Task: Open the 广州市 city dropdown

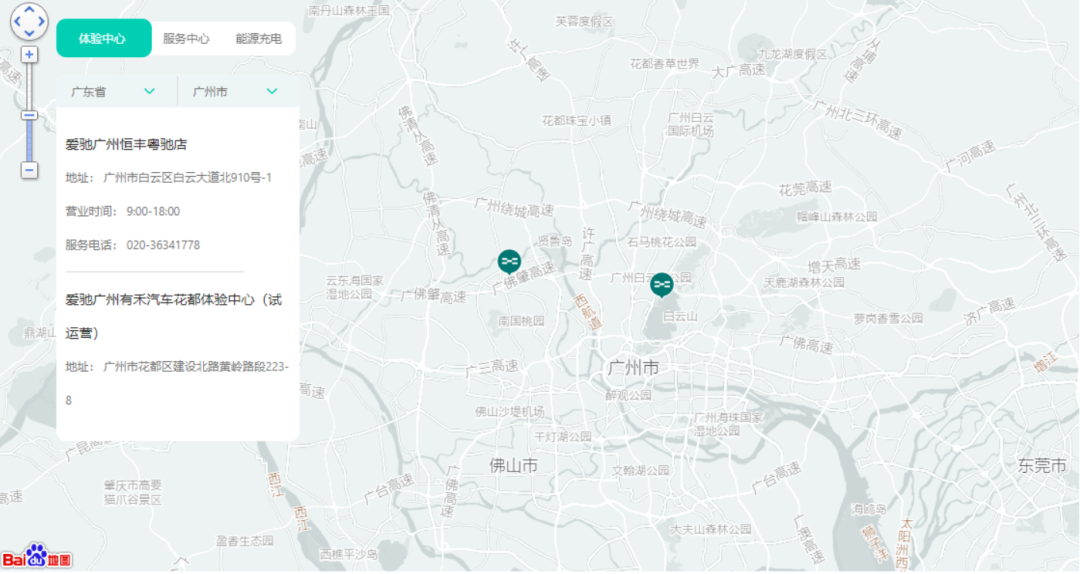Action: [x=238, y=91]
